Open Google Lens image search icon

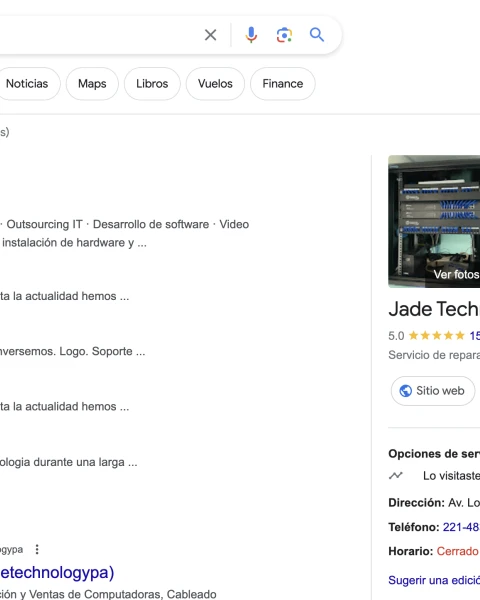284,35
